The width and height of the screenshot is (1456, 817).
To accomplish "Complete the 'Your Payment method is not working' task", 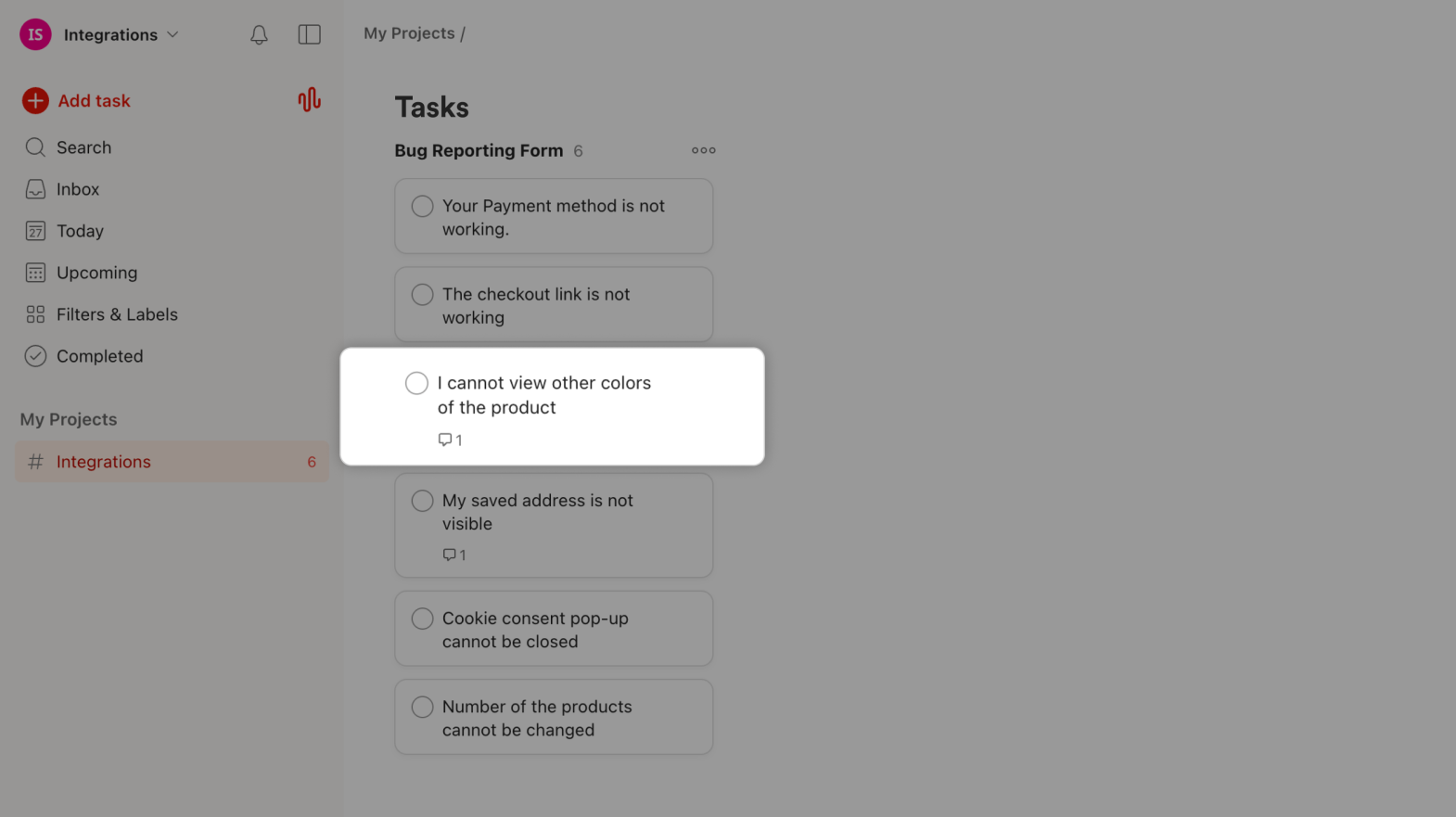I will [422, 206].
